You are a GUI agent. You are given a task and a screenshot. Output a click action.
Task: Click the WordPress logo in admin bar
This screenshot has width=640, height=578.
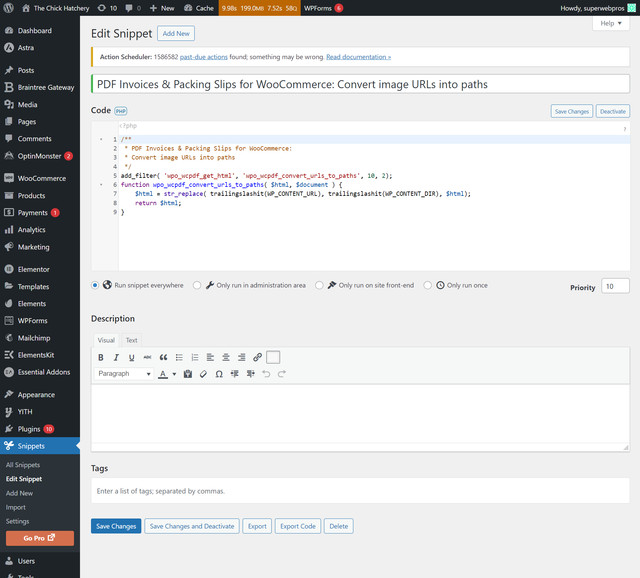tap(9, 8)
